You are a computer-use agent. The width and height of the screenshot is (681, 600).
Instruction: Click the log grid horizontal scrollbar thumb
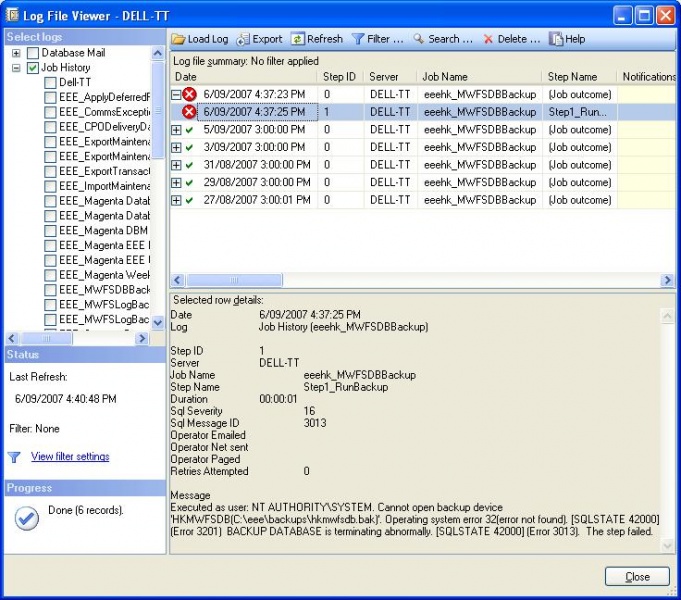pos(234,280)
